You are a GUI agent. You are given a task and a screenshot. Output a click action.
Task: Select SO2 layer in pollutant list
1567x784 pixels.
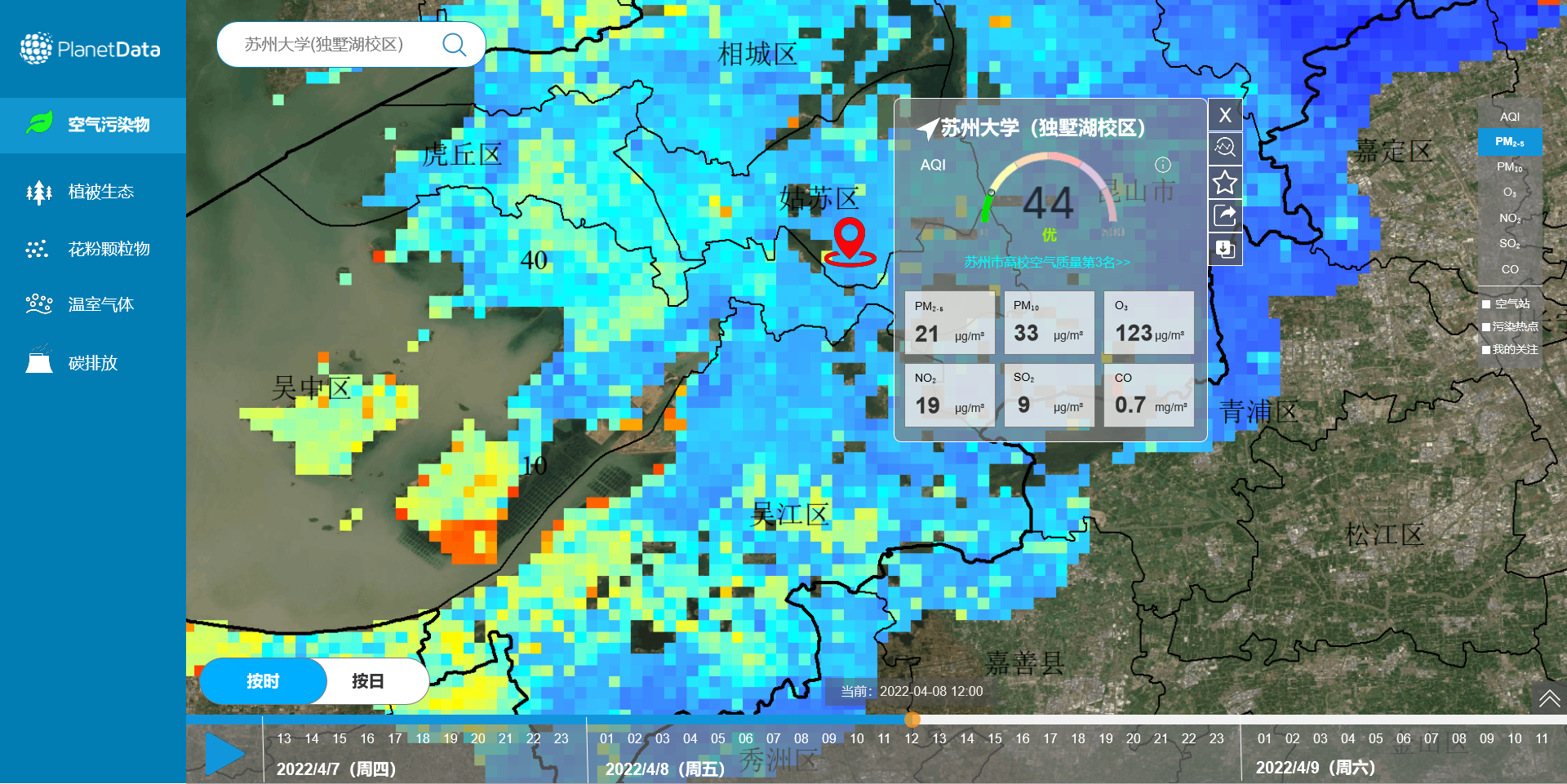point(1510,243)
